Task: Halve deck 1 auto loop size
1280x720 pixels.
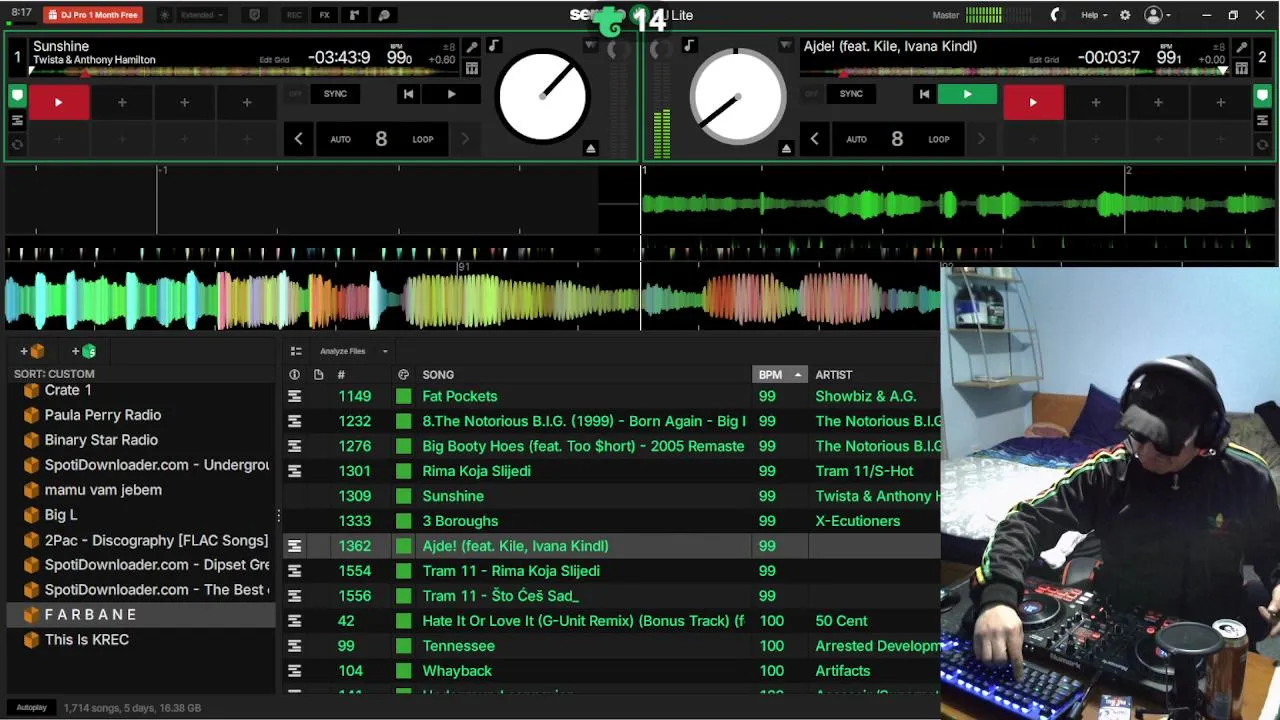Action: 298,139
